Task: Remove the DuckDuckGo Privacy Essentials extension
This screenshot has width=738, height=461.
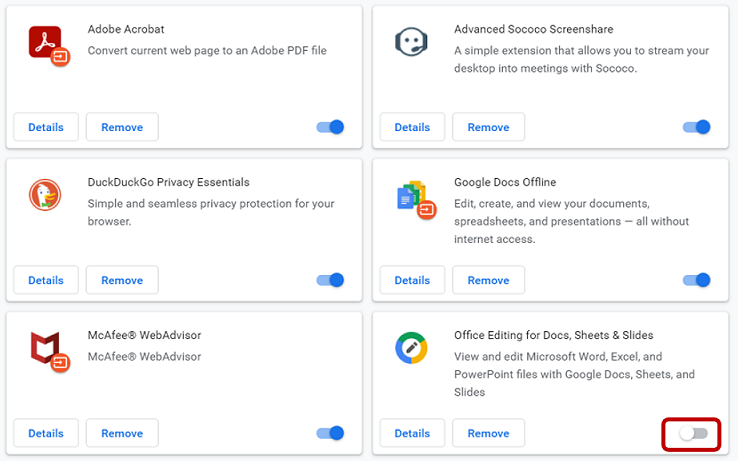Action: (122, 280)
